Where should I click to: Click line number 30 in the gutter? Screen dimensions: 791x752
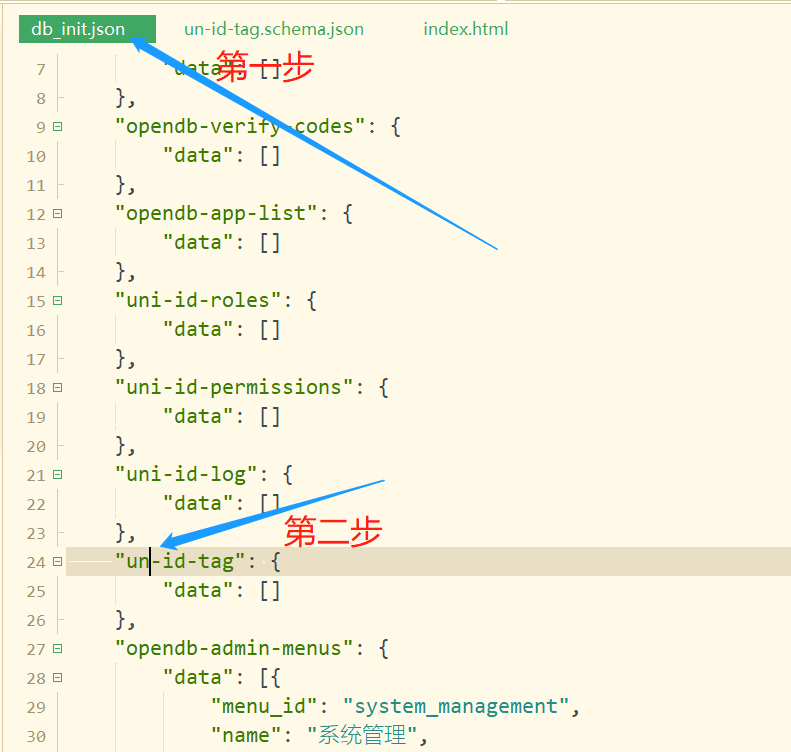(x=36, y=736)
